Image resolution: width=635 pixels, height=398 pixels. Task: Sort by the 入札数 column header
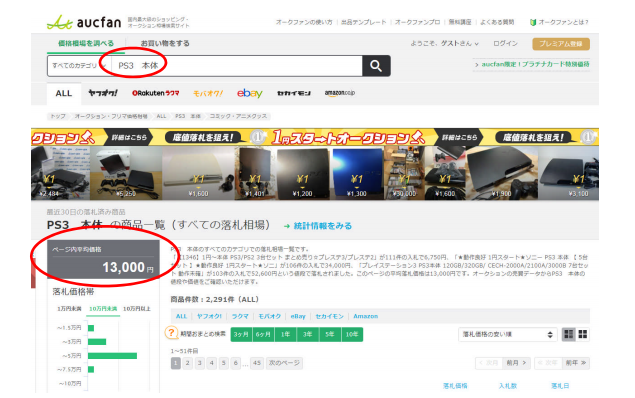pos(508,386)
